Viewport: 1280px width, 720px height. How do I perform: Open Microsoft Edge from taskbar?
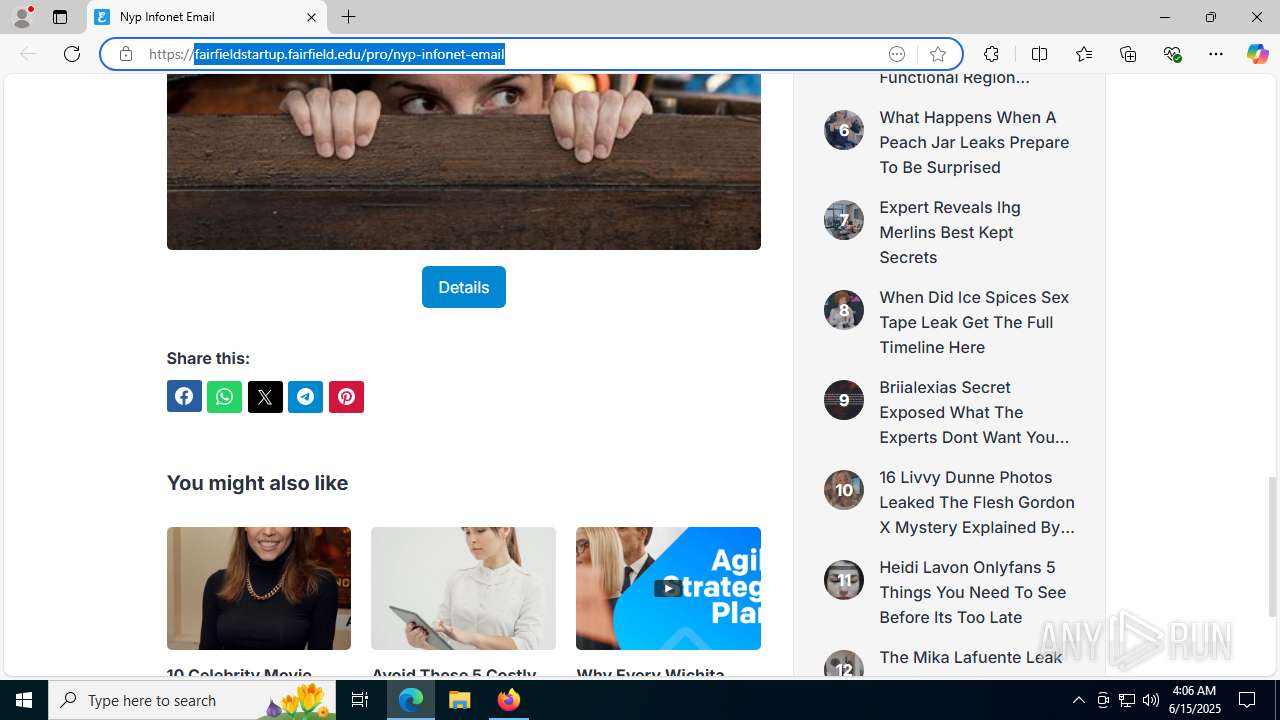(x=411, y=700)
